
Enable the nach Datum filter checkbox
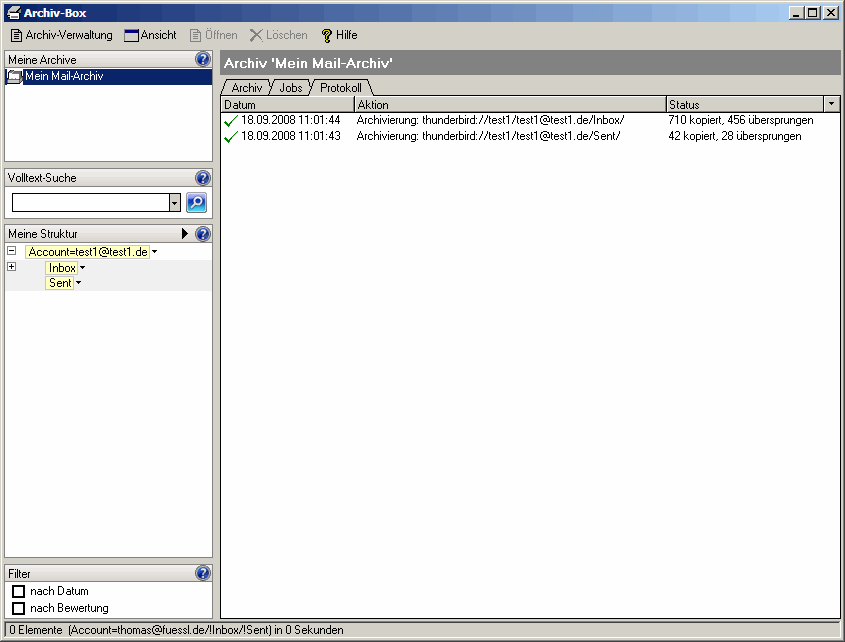click(x=18, y=591)
